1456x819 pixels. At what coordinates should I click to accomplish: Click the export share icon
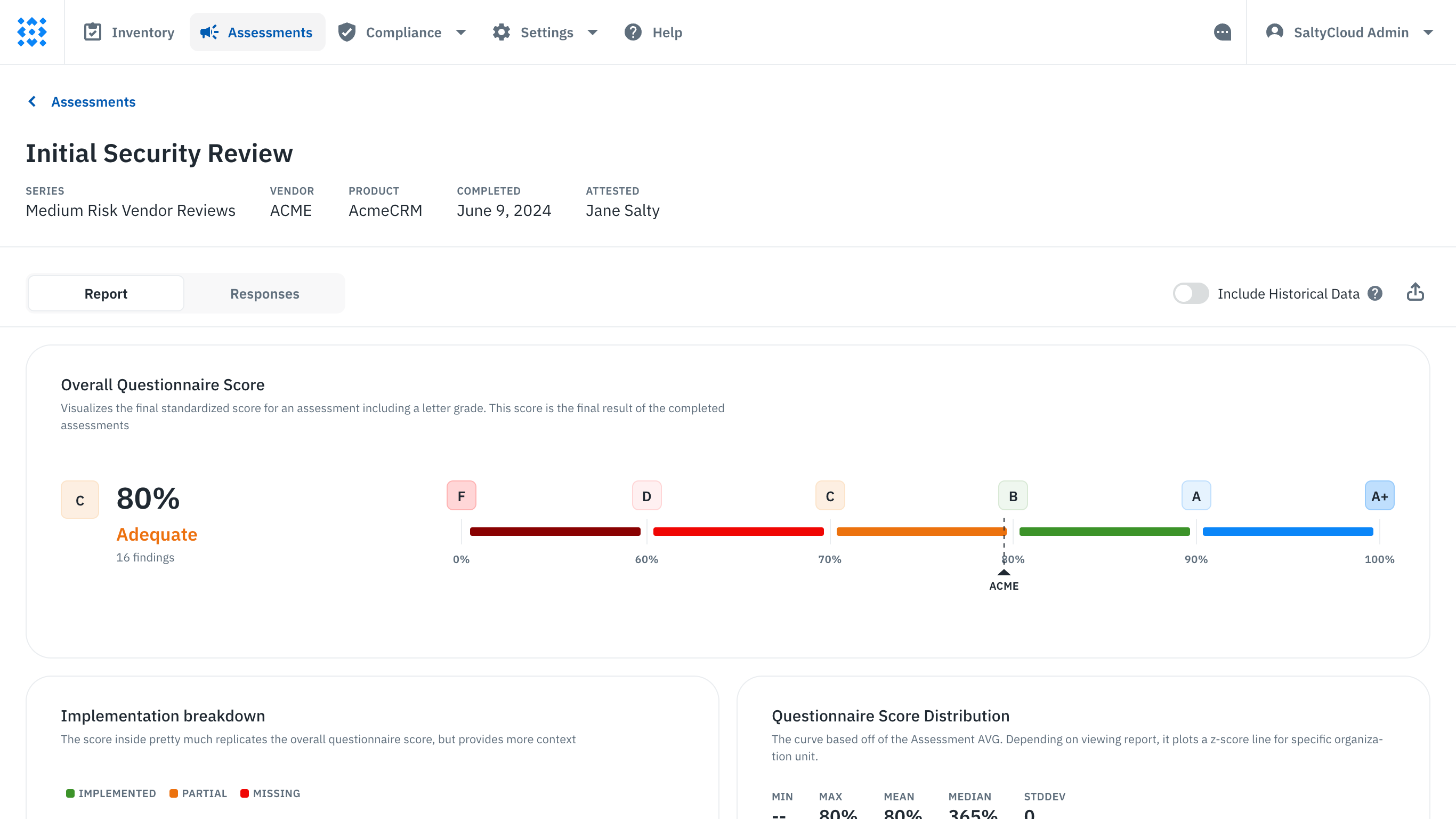tap(1415, 292)
